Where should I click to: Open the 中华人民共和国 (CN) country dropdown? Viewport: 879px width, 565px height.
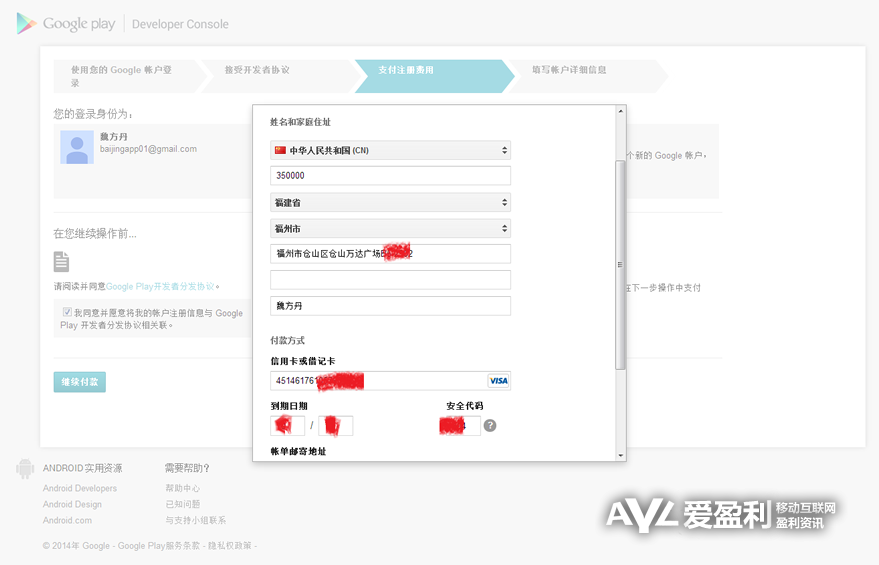[x=390, y=151]
